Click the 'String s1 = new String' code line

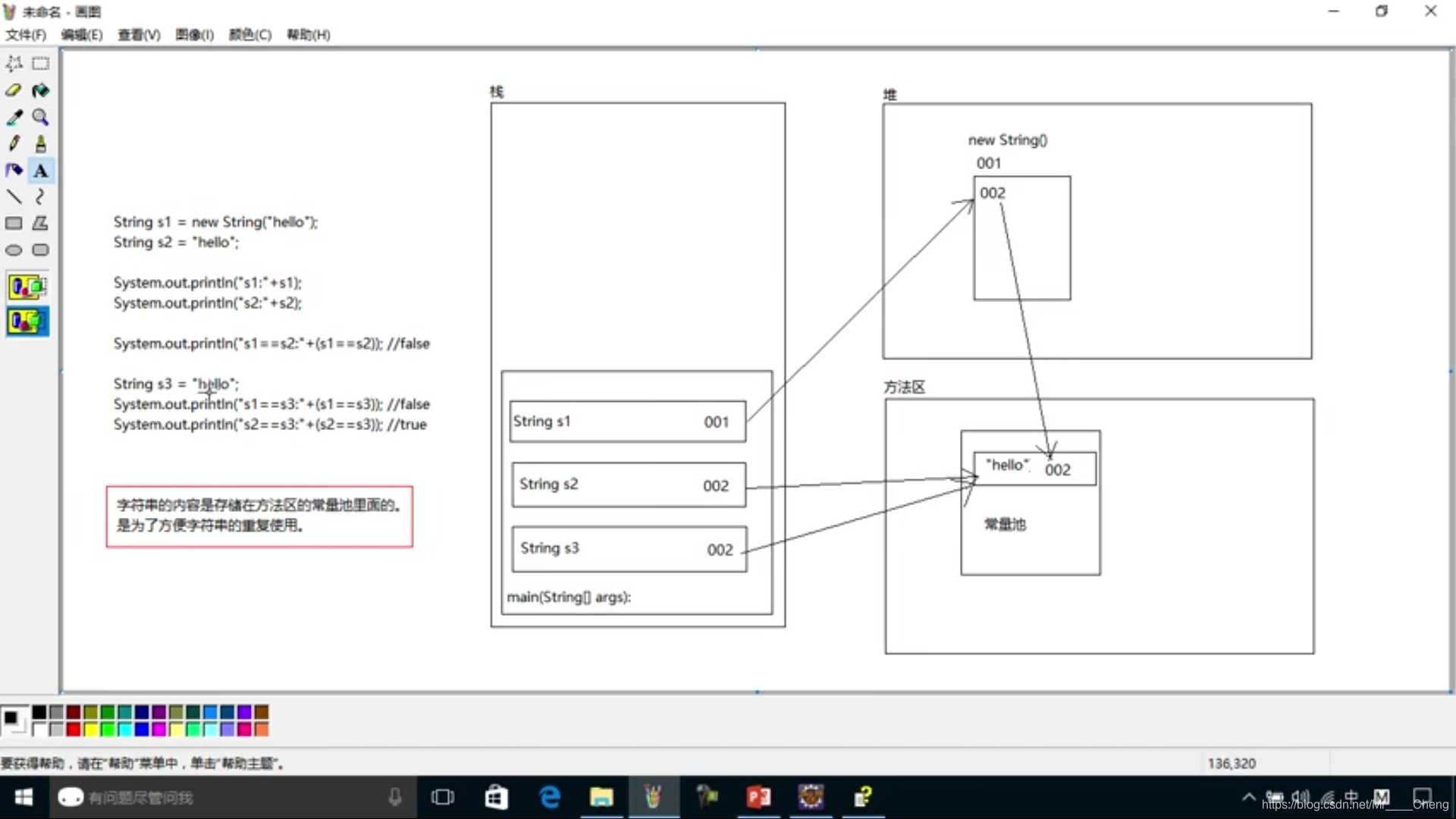click(215, 222)
